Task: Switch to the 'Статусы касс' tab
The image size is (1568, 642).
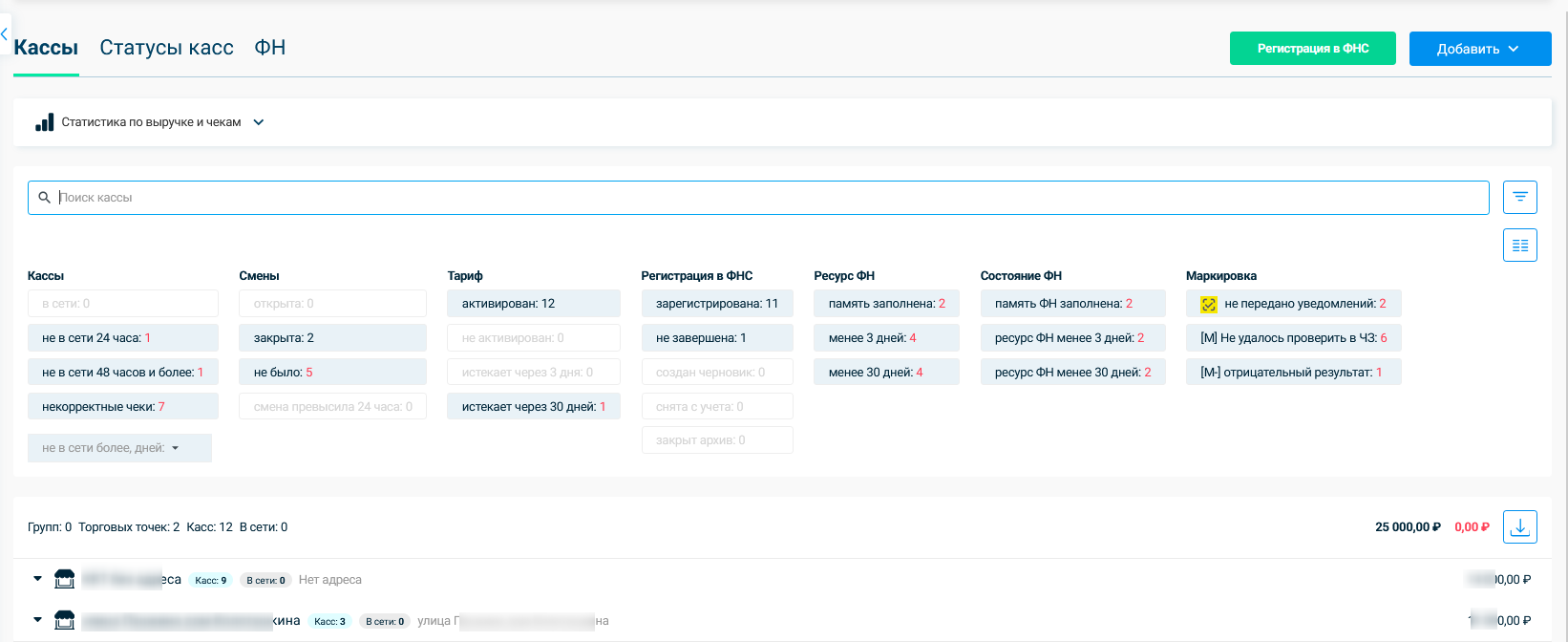Action: click(166, 48)
